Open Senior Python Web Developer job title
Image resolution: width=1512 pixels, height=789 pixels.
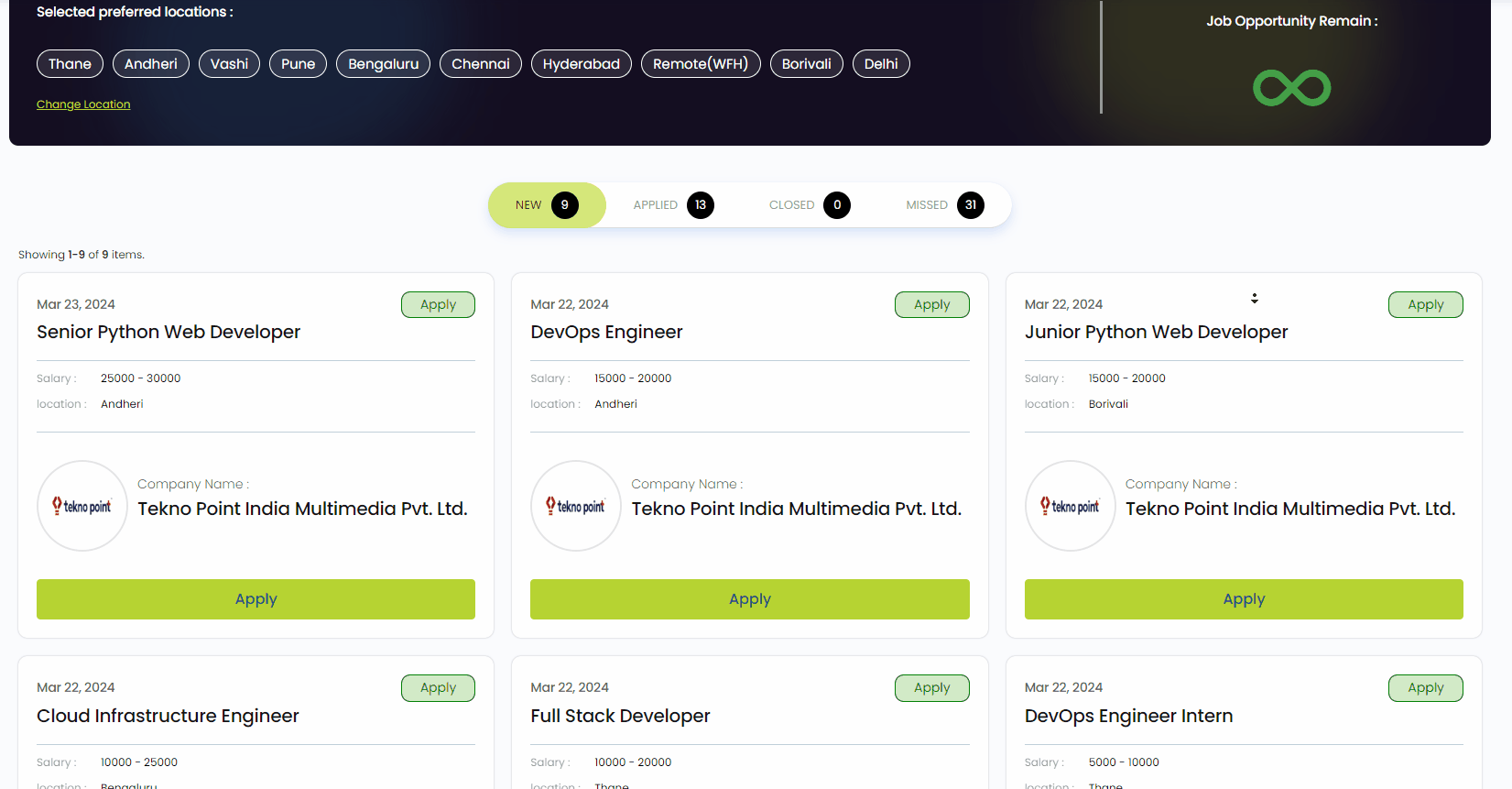[x=169, y=332]
